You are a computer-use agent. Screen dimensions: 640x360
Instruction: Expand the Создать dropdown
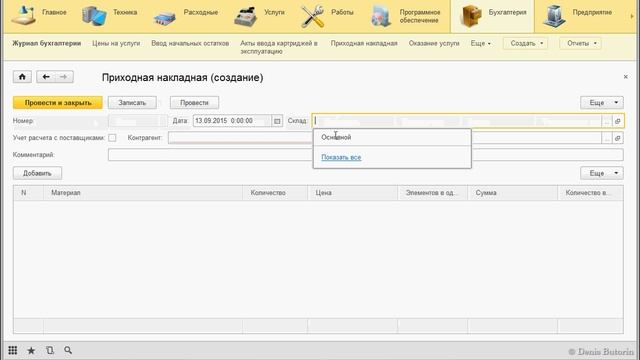tap(526, 43)
